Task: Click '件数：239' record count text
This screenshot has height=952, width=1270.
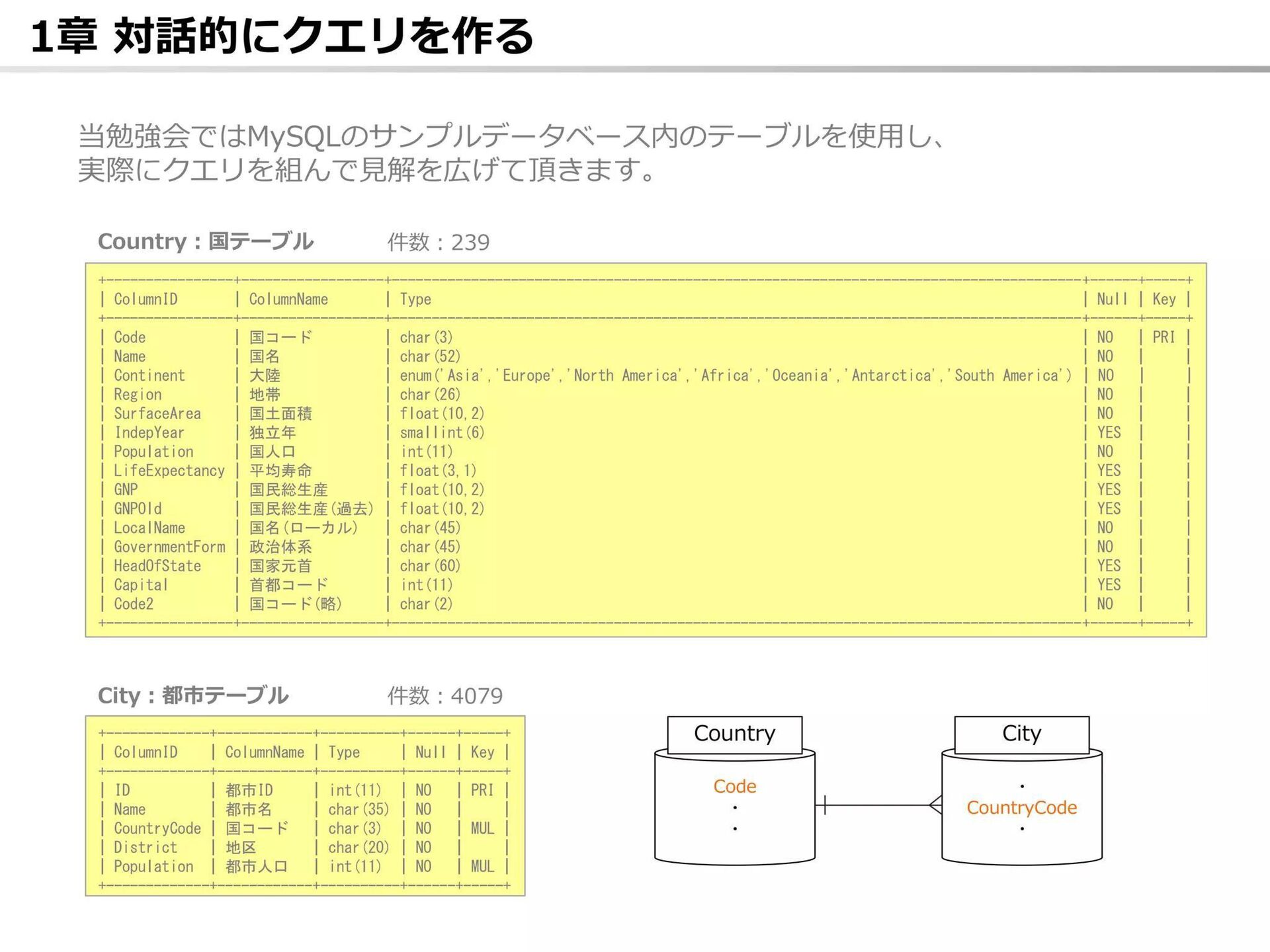Action: click(438, 243)
